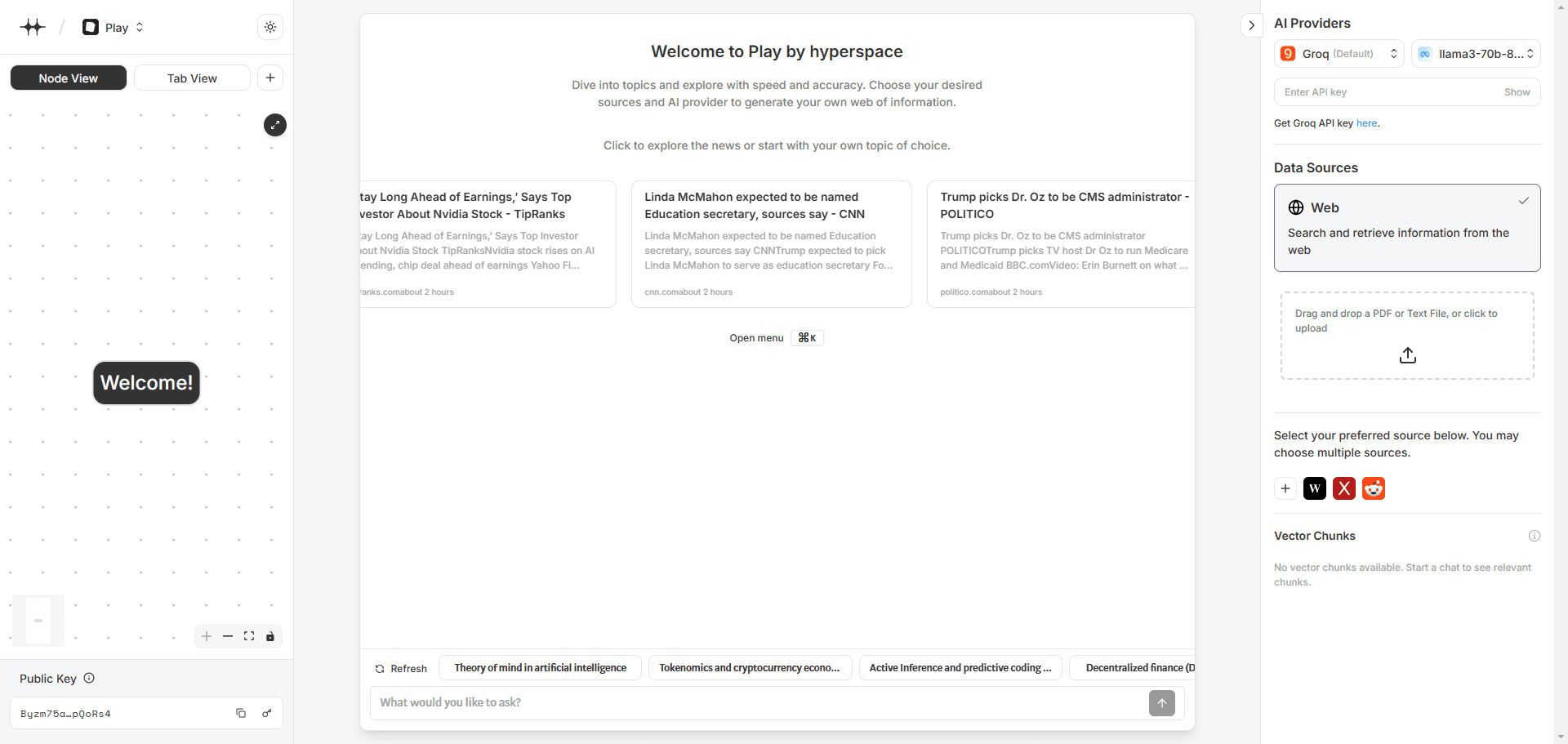Screen dimensions: 1568x744
Task: Click 'politico.com about 2 hours' source text
Action: coord(991,292)
